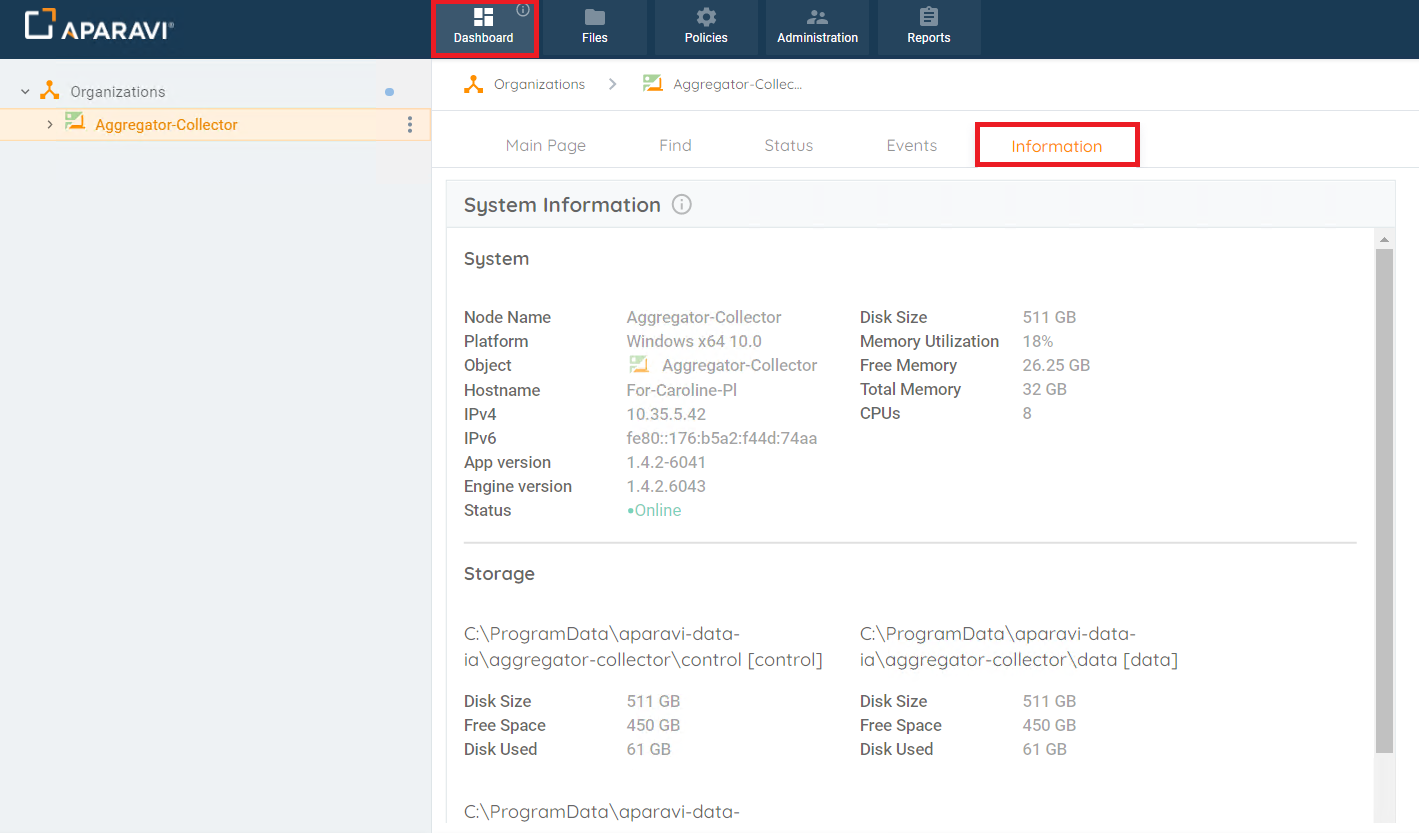Switch to the Status tab

pos(788,145)
